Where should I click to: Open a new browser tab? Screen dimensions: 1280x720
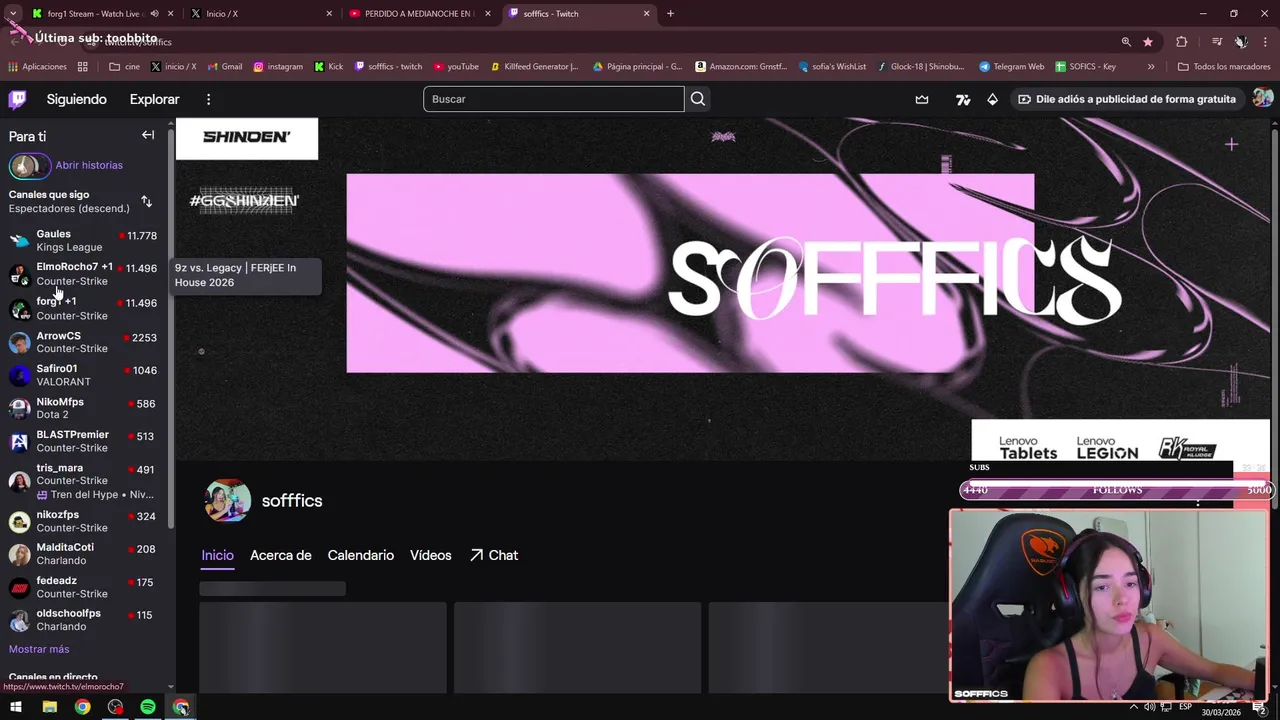click(670, 14)
